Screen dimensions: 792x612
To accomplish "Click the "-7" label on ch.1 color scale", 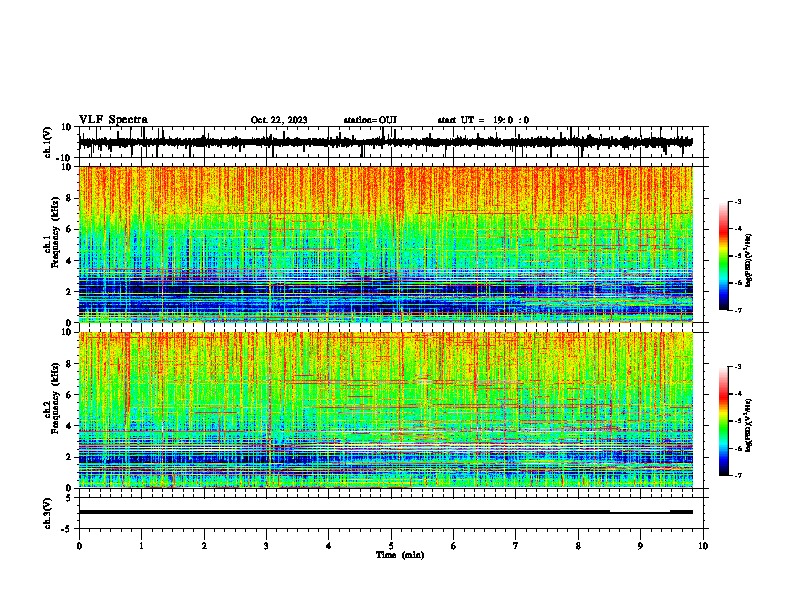I will pyautogui.click(x=738, y=310).
